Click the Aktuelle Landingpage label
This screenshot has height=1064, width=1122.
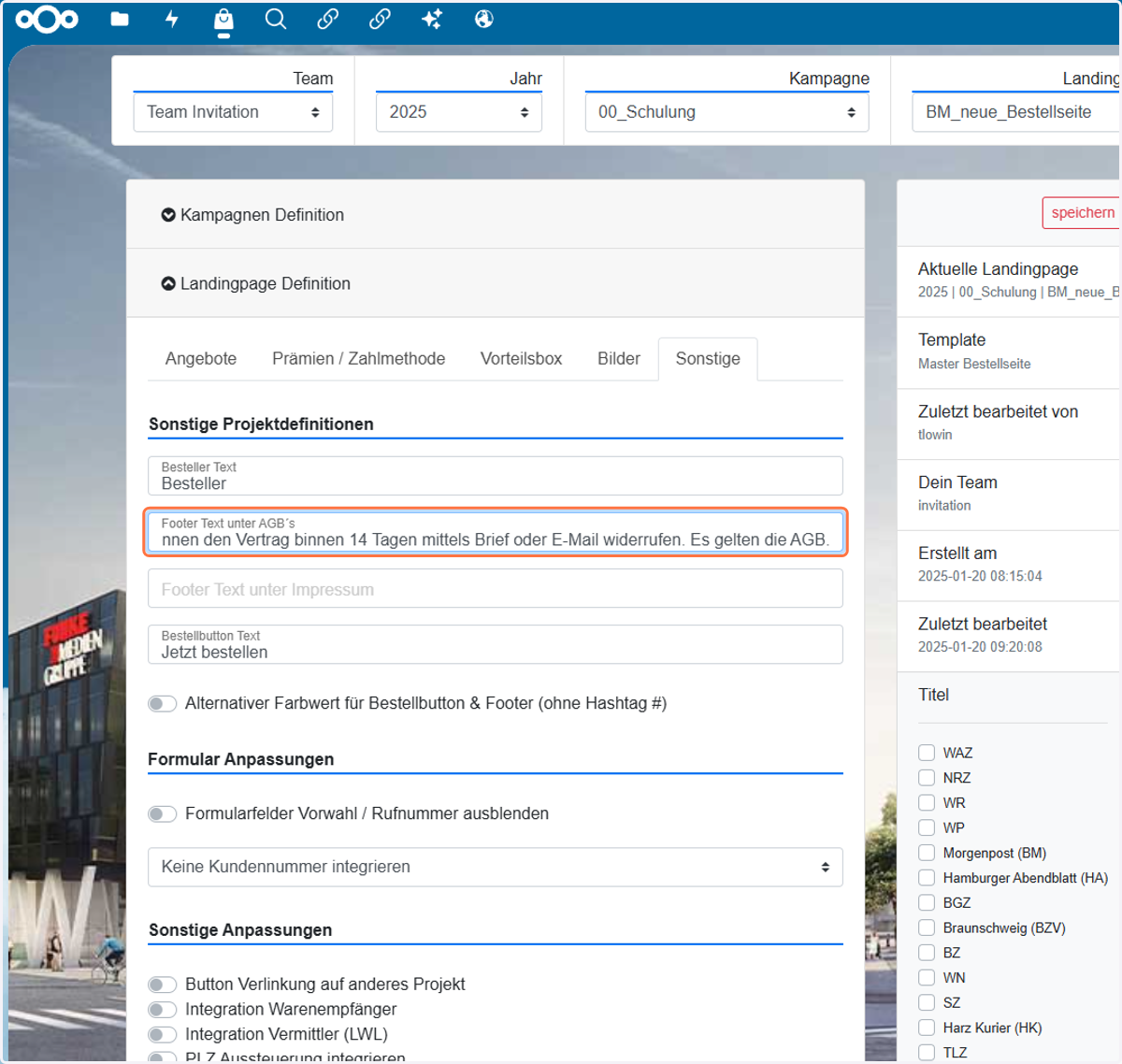coord(998,269)
